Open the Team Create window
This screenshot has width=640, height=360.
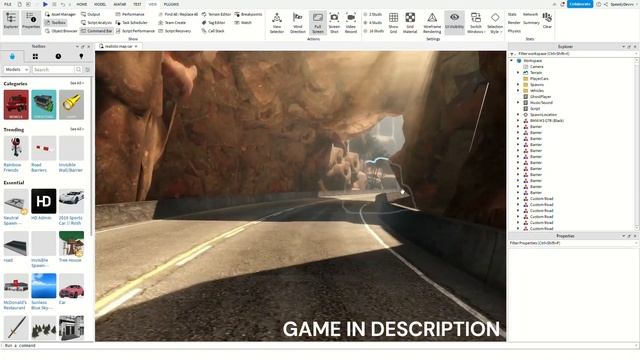[172, 22]
